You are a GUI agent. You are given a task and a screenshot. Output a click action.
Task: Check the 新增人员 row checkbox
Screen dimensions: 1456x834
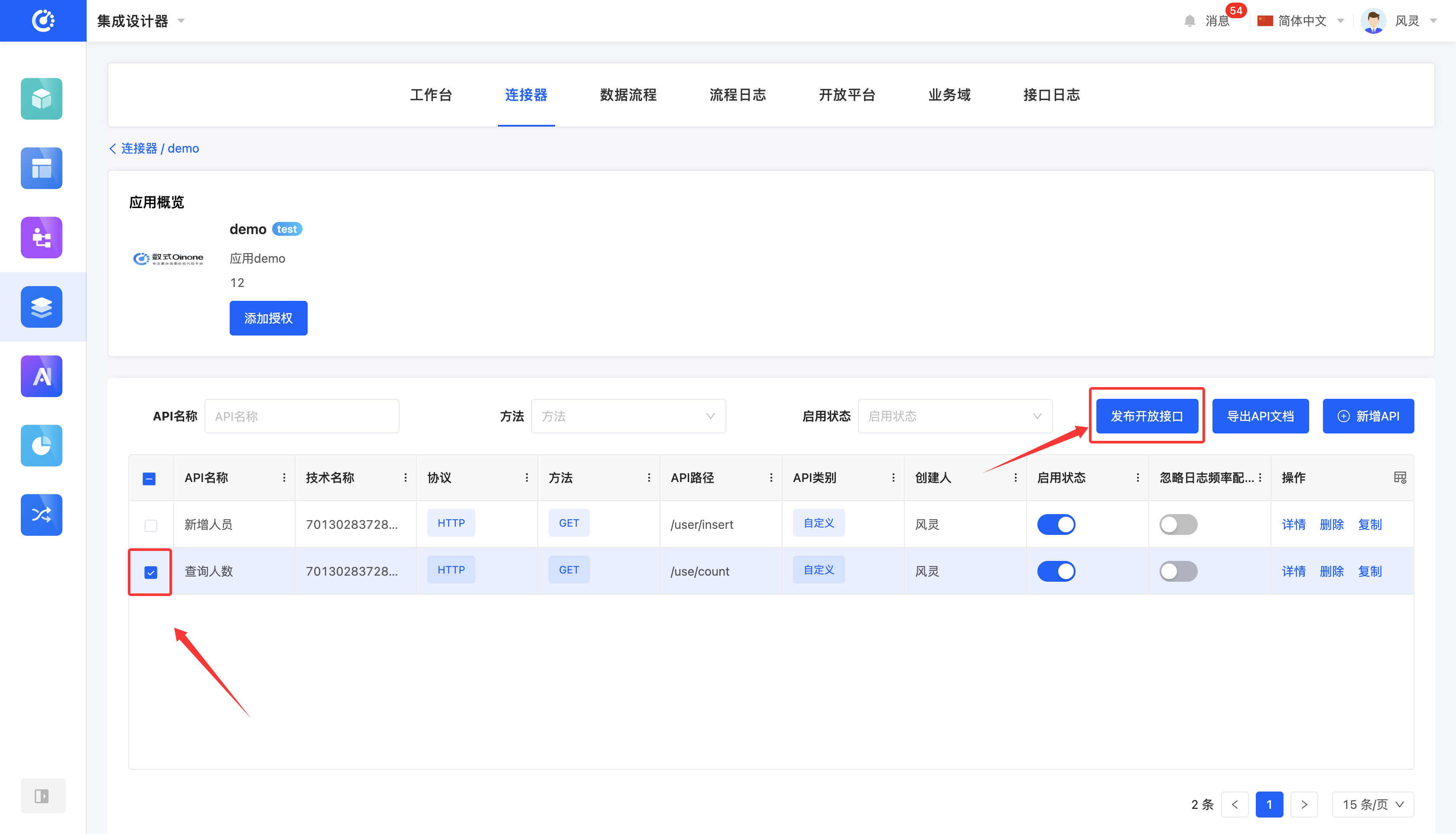[150, 525]
